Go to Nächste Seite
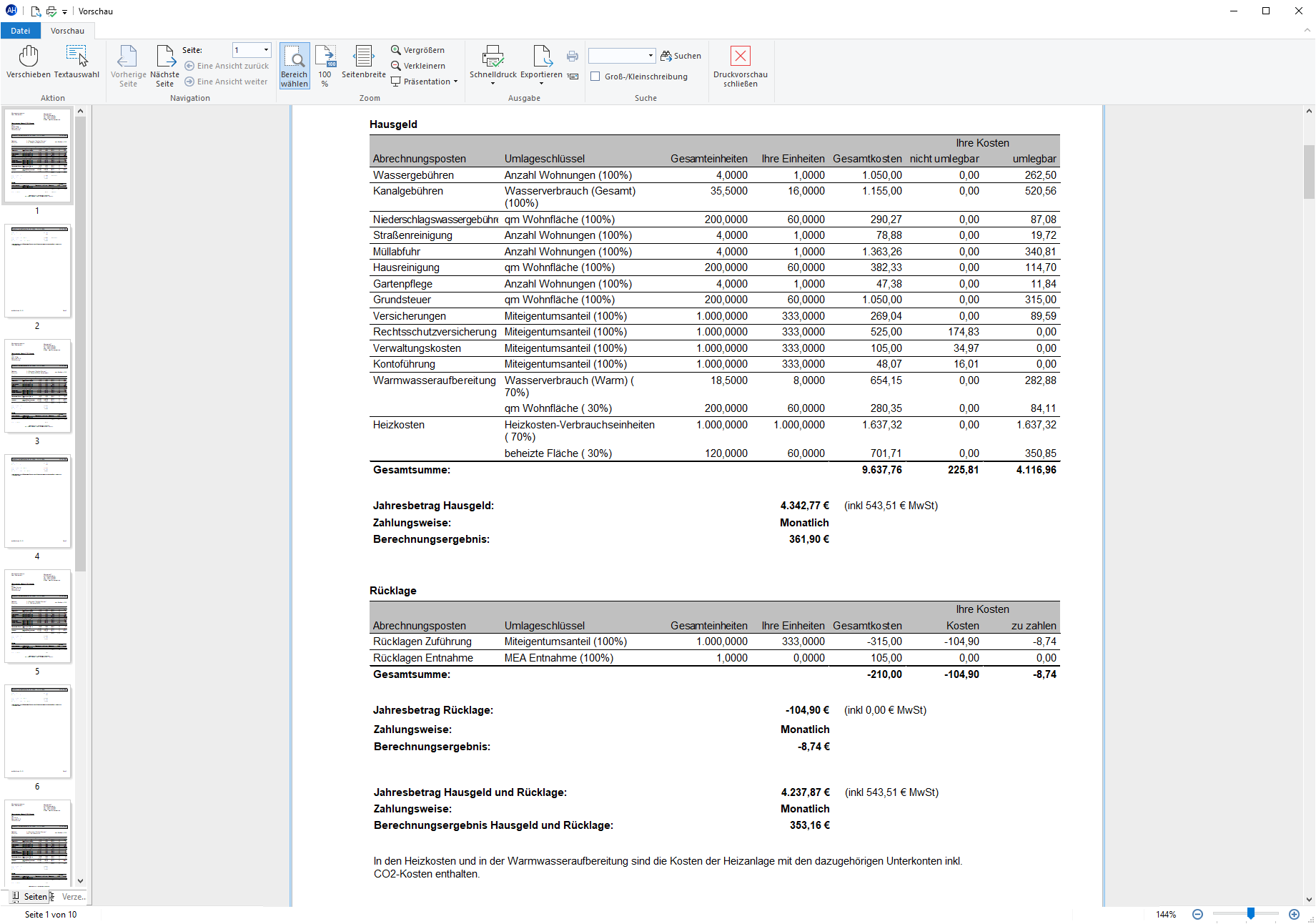This screenshot has width=1316, height=924. pos(164,66)
